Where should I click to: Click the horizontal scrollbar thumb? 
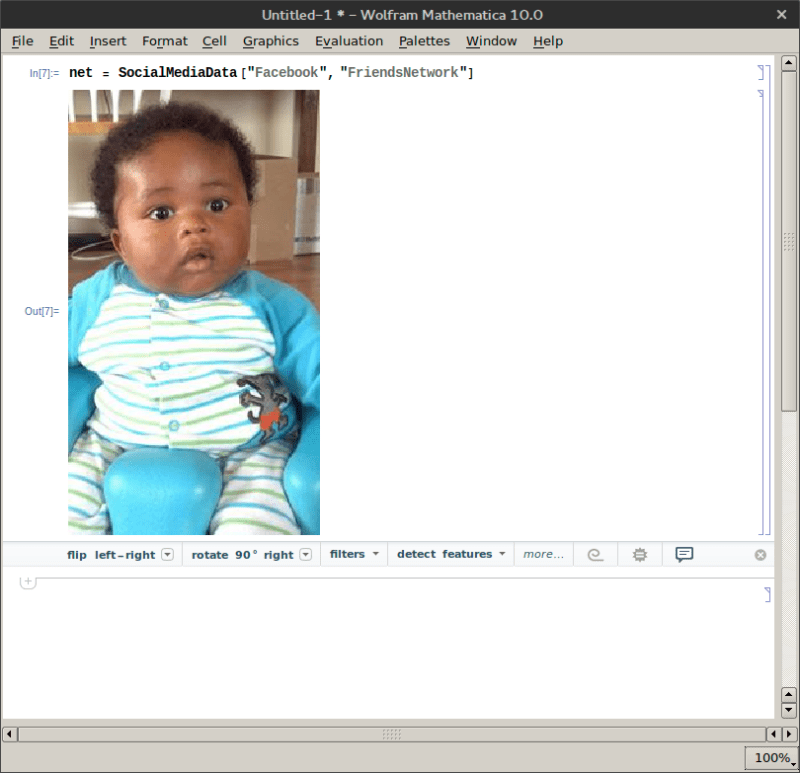tap(392, 734)
